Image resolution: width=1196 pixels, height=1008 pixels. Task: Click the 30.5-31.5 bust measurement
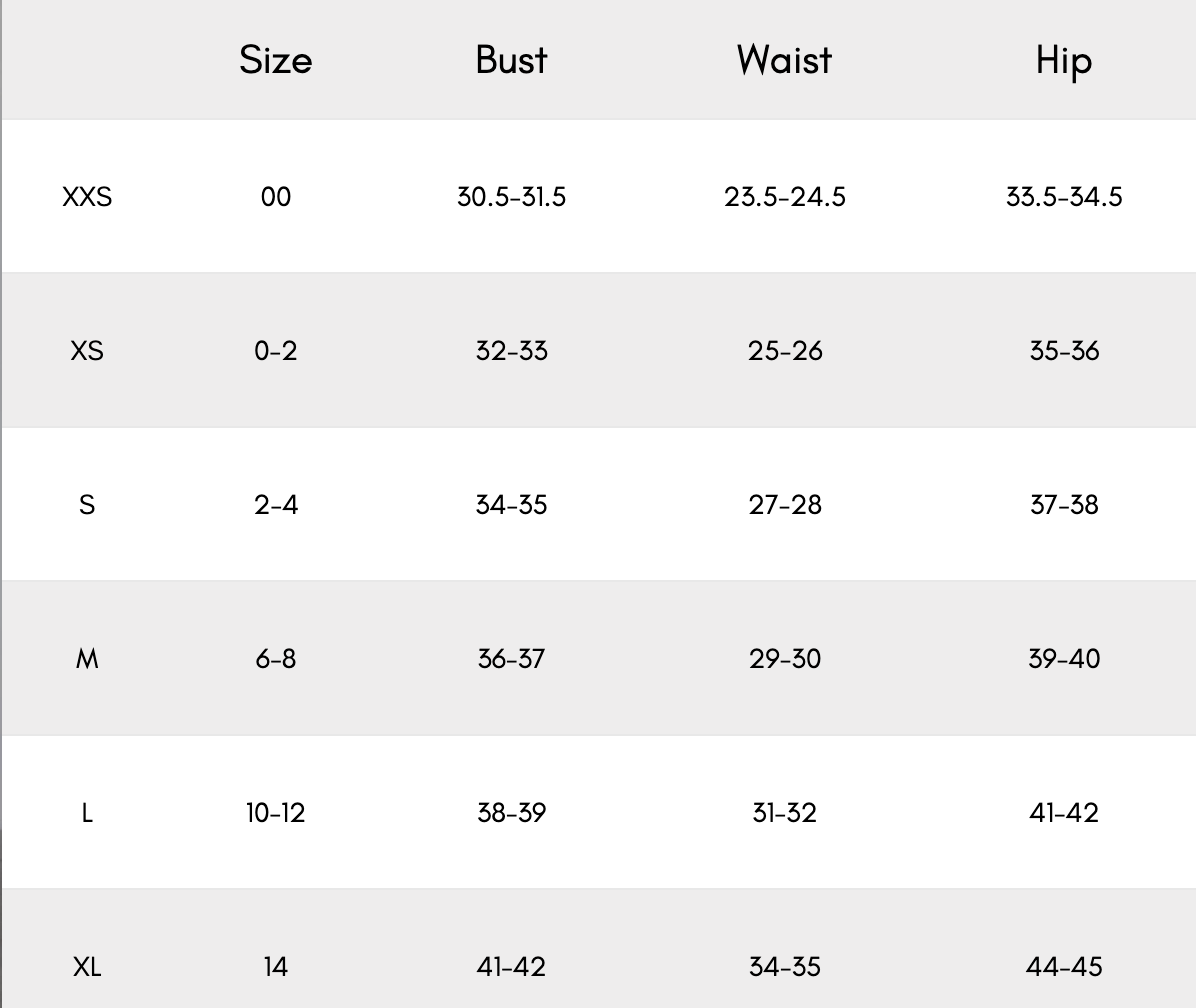pos(511,197)
